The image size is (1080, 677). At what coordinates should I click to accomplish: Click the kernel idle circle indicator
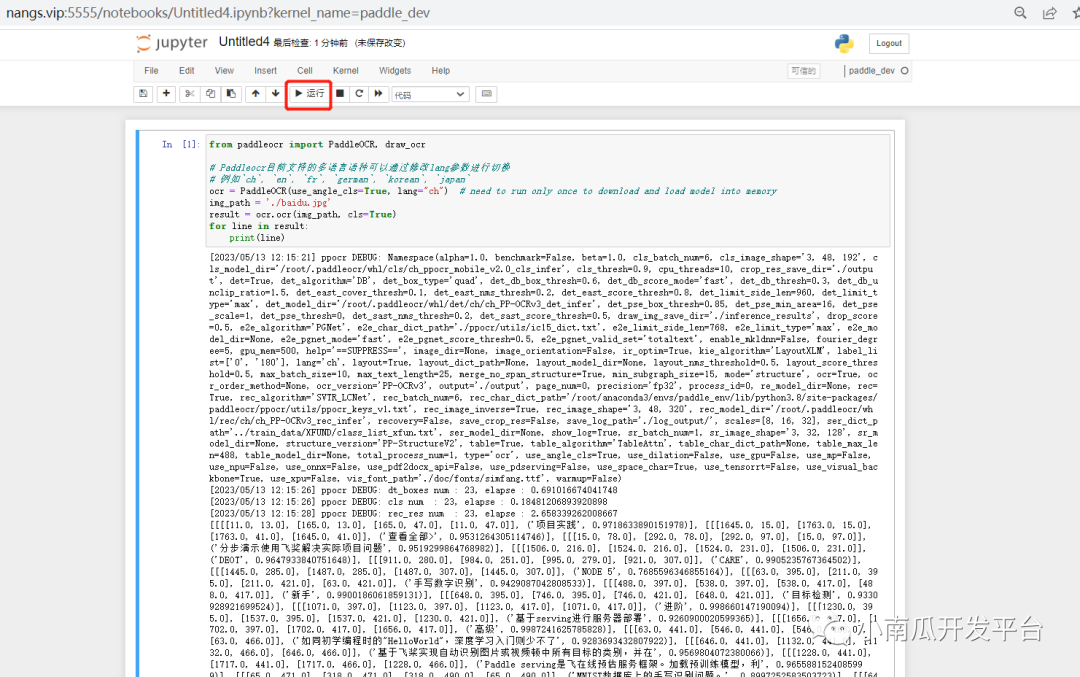tap(904, 71)
